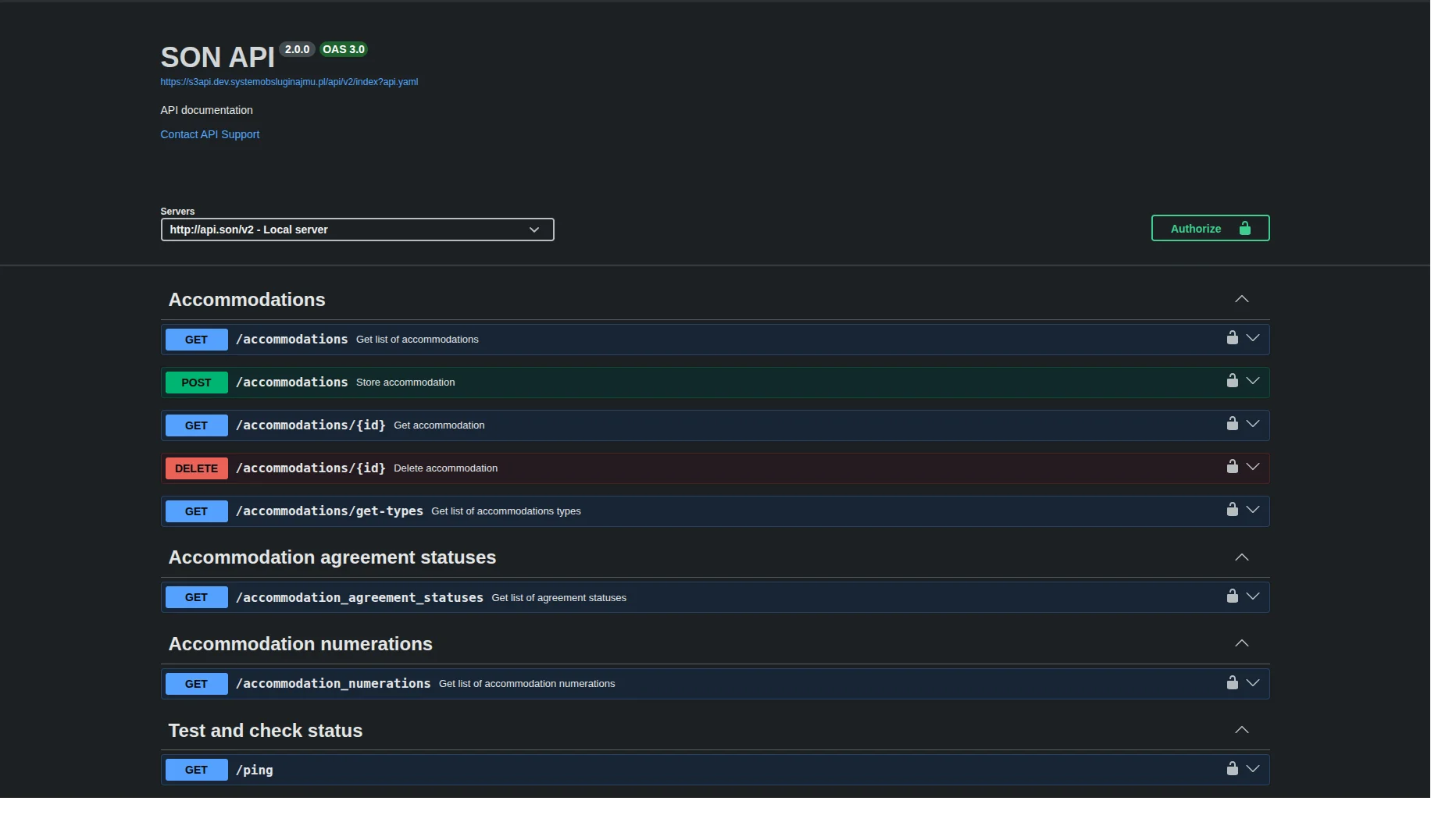Expand the /ping endpoint chevron
Image resolution: width=1431 pixels, height=840 pixels.
(x=1253, y=769)
